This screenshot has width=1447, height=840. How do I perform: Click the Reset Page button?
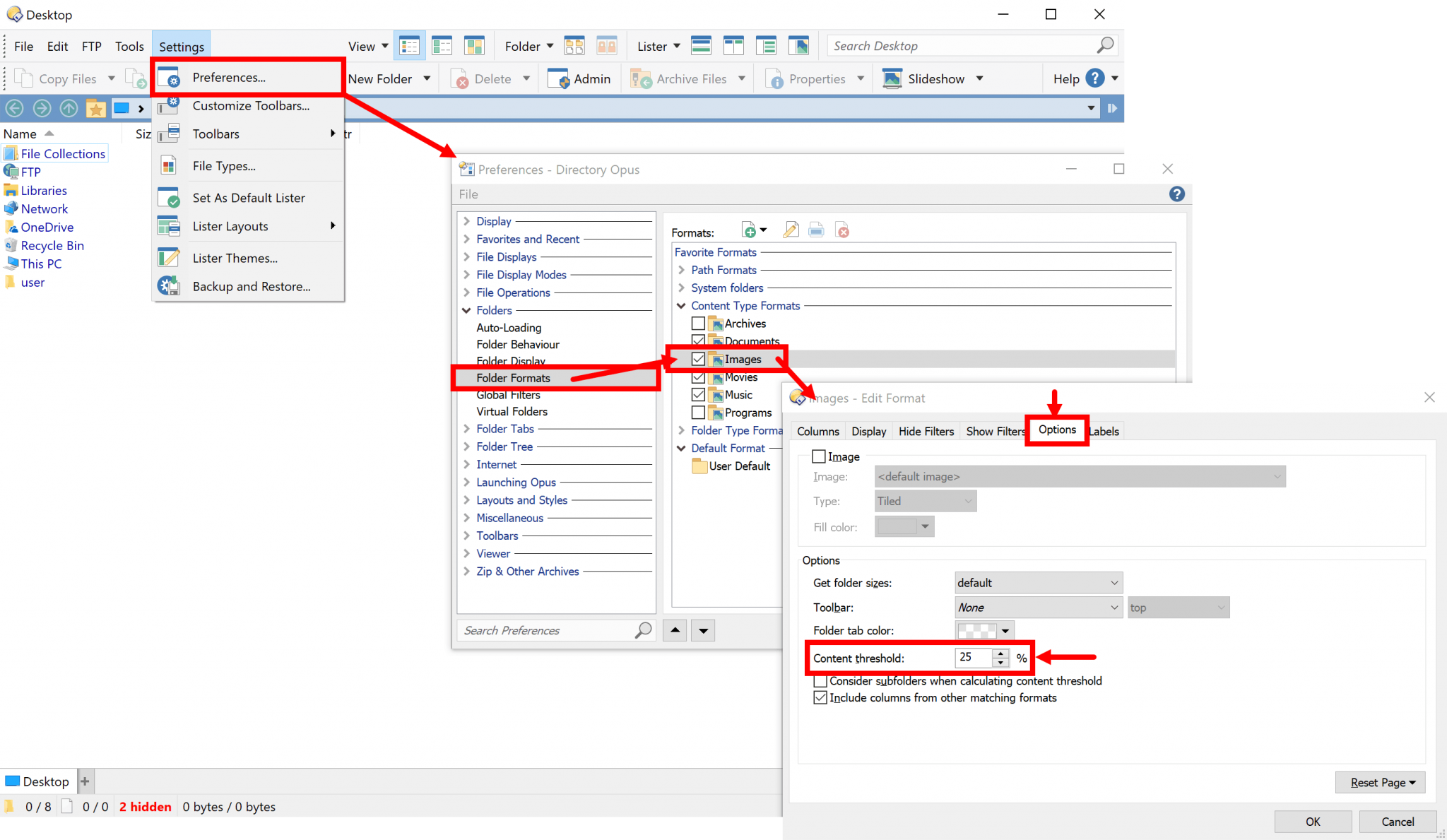coord(1379,782)
